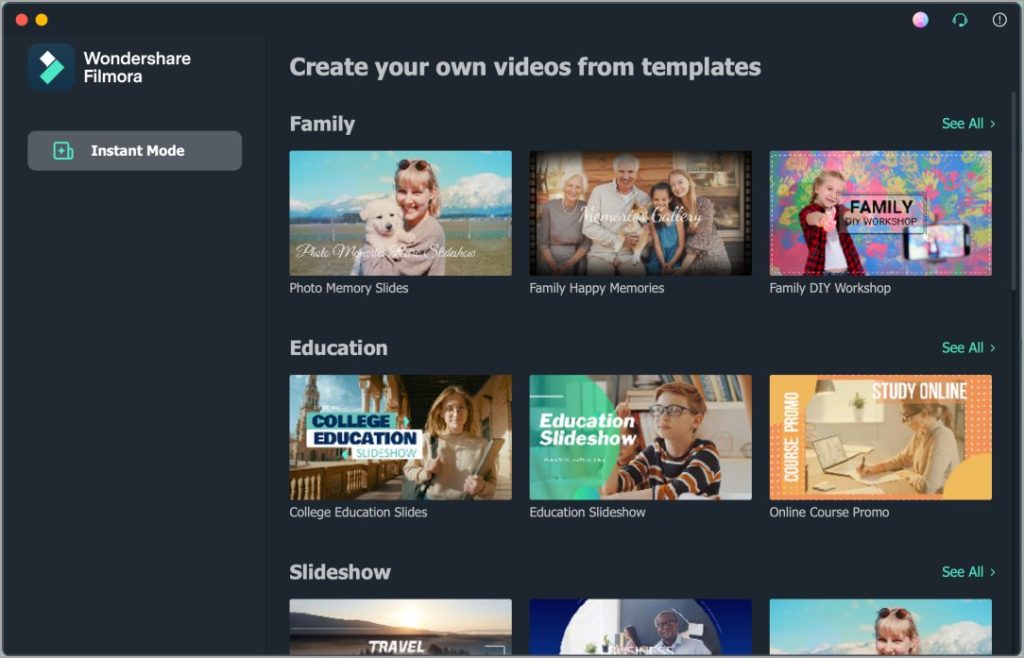The image size is (1024, 658).
Task: Click the vertical scrollbar on right
Action: (1014, 191)
